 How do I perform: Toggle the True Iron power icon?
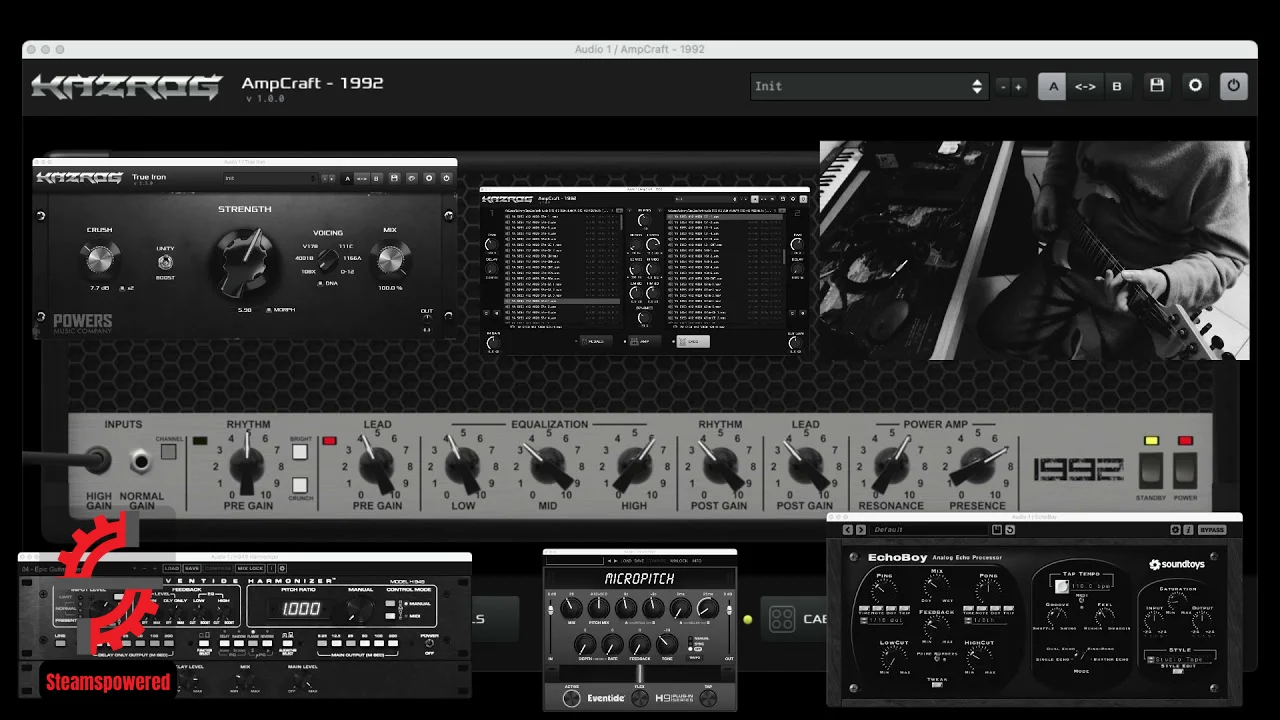446,178
